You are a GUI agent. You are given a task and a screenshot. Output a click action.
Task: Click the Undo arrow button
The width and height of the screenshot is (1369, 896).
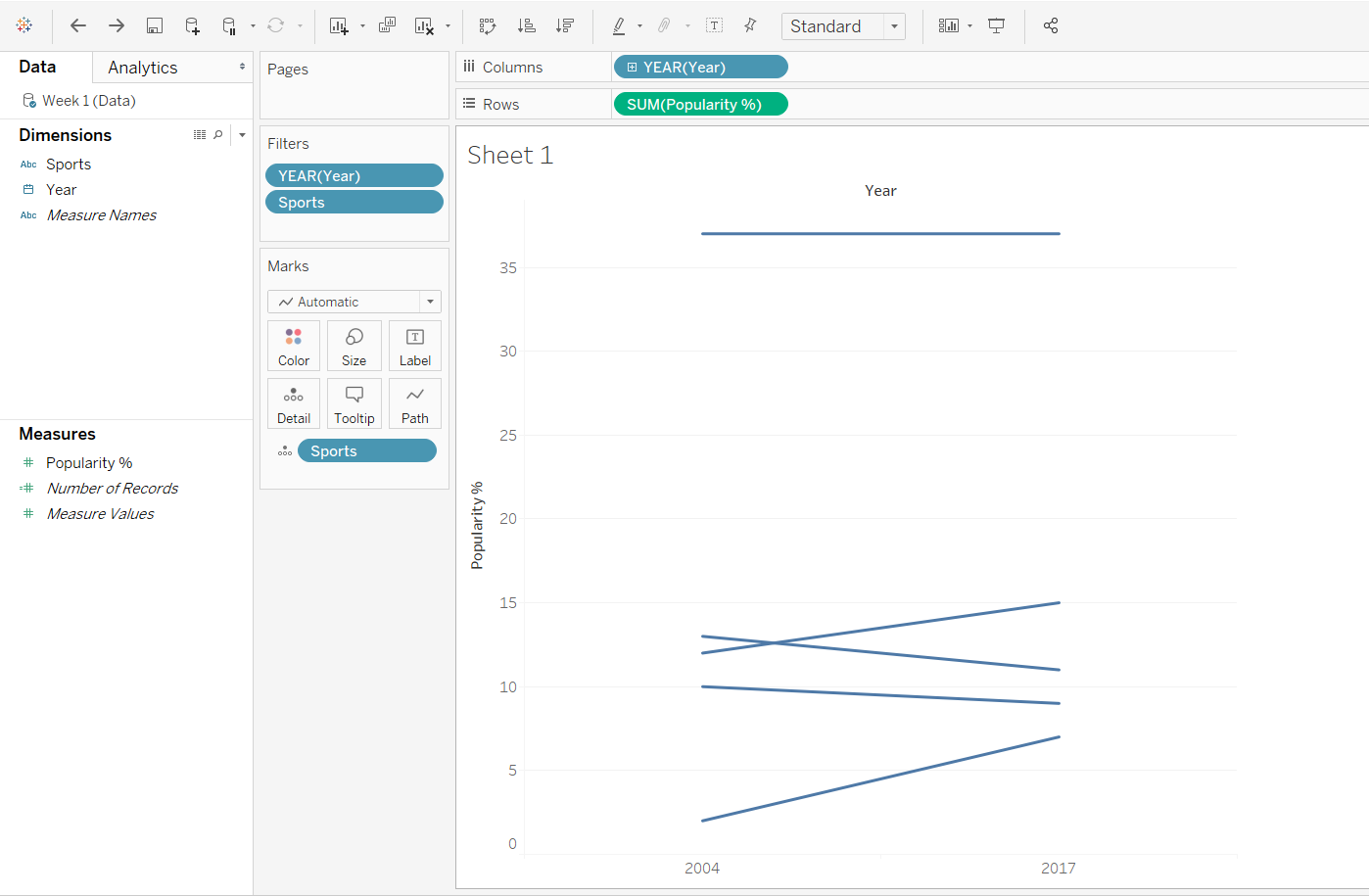tap(77, 25)
